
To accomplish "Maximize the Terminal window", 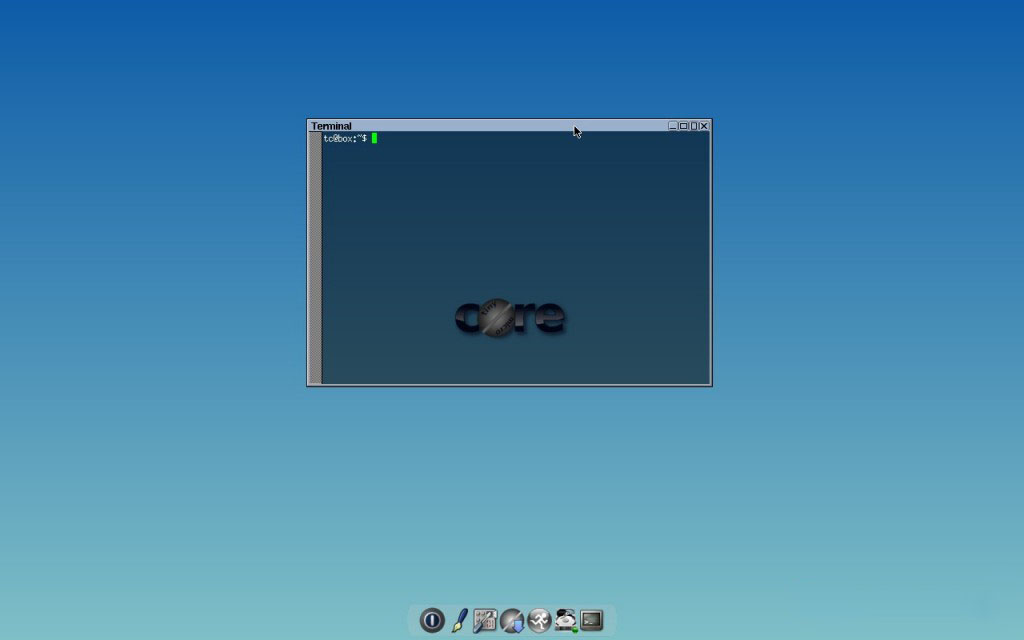I will [x=684, y=126].
